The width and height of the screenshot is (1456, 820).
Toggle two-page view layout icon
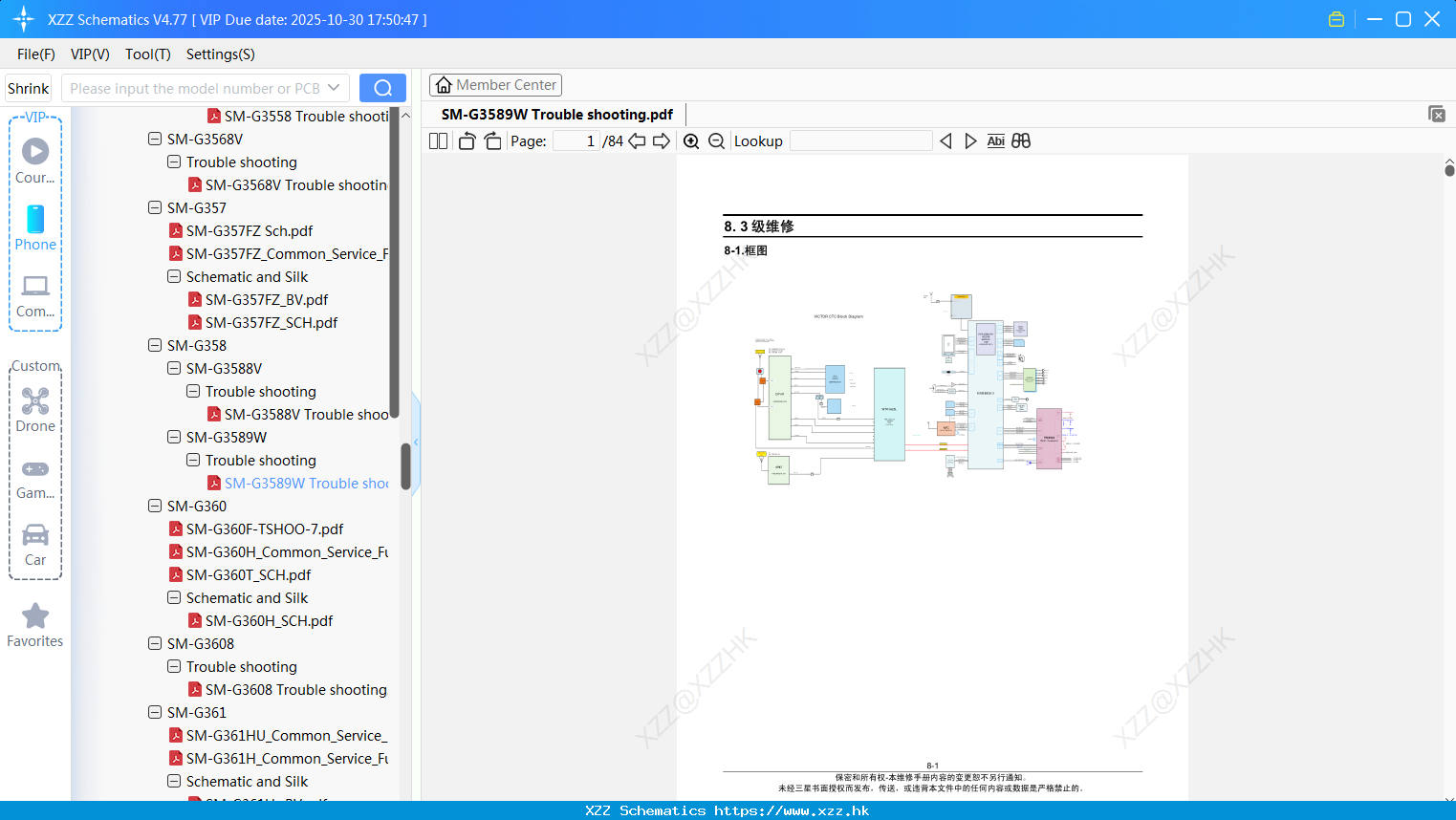point(438,141)
